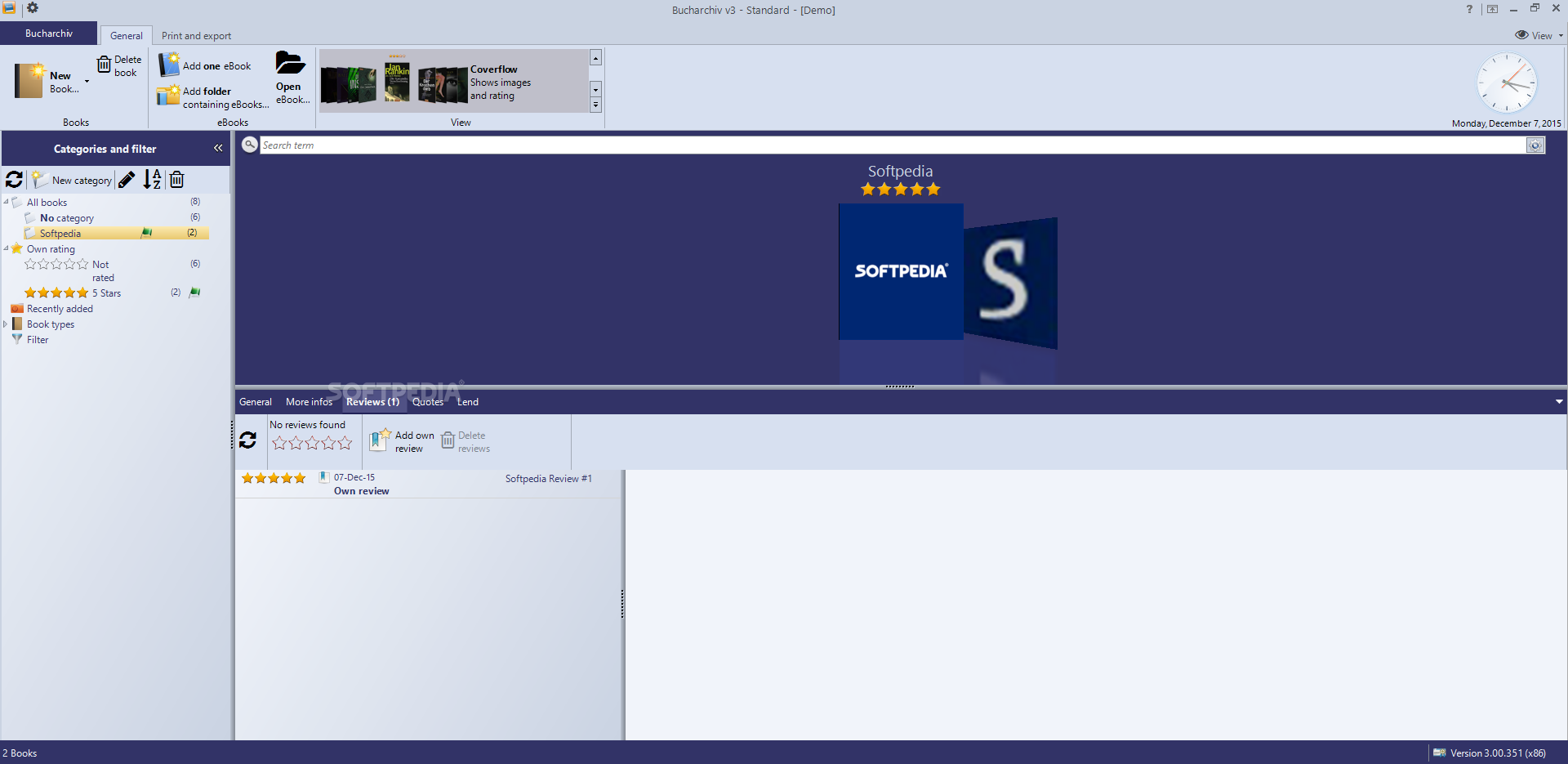Click Add own review
Screen dimensions: 1568x764
pos(403,441)
